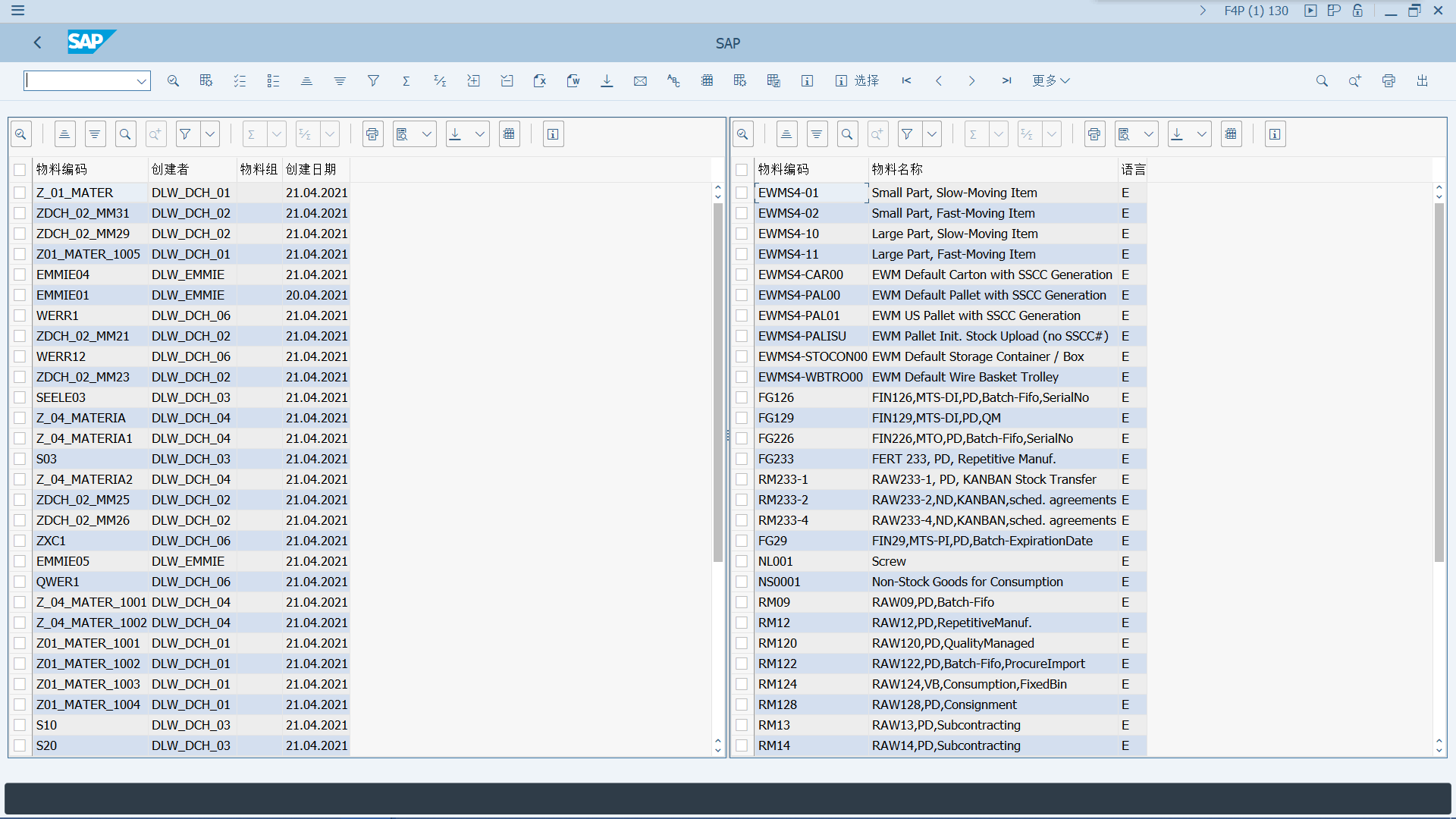Click the left table vertical scrollbar
The width and height of the screenshot is (1456, 819).
click(x=717, y=379)
